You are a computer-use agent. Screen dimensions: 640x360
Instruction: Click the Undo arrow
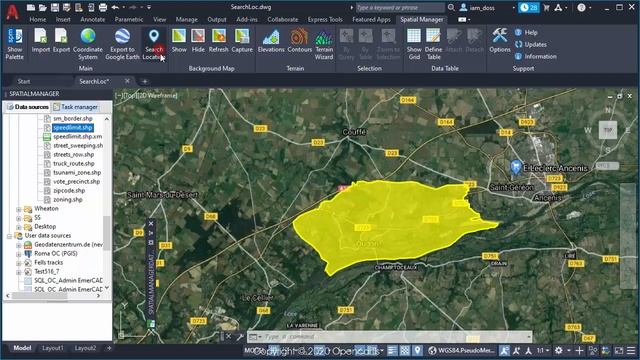pos(115,7)
